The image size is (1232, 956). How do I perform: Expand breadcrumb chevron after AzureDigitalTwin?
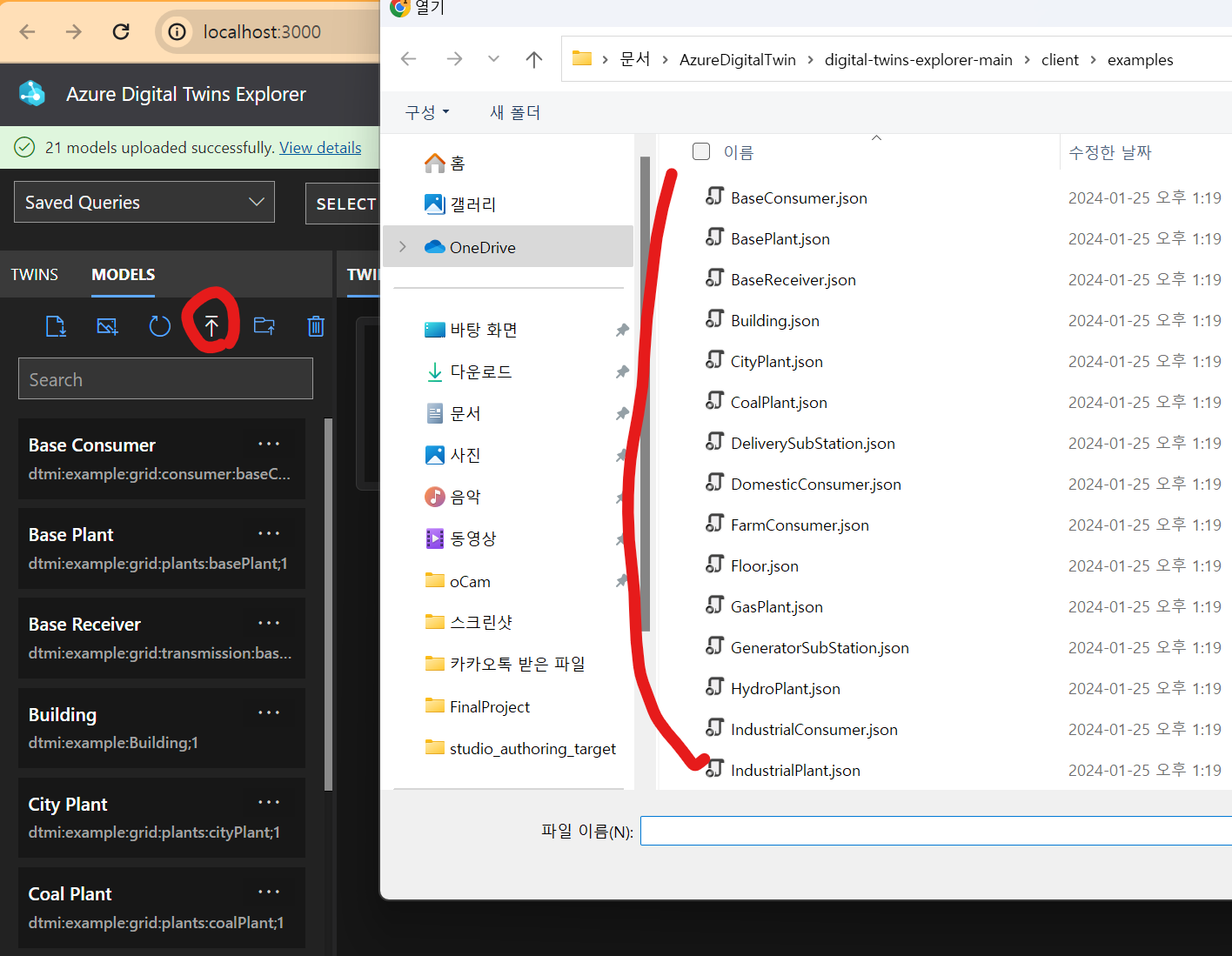811,60
